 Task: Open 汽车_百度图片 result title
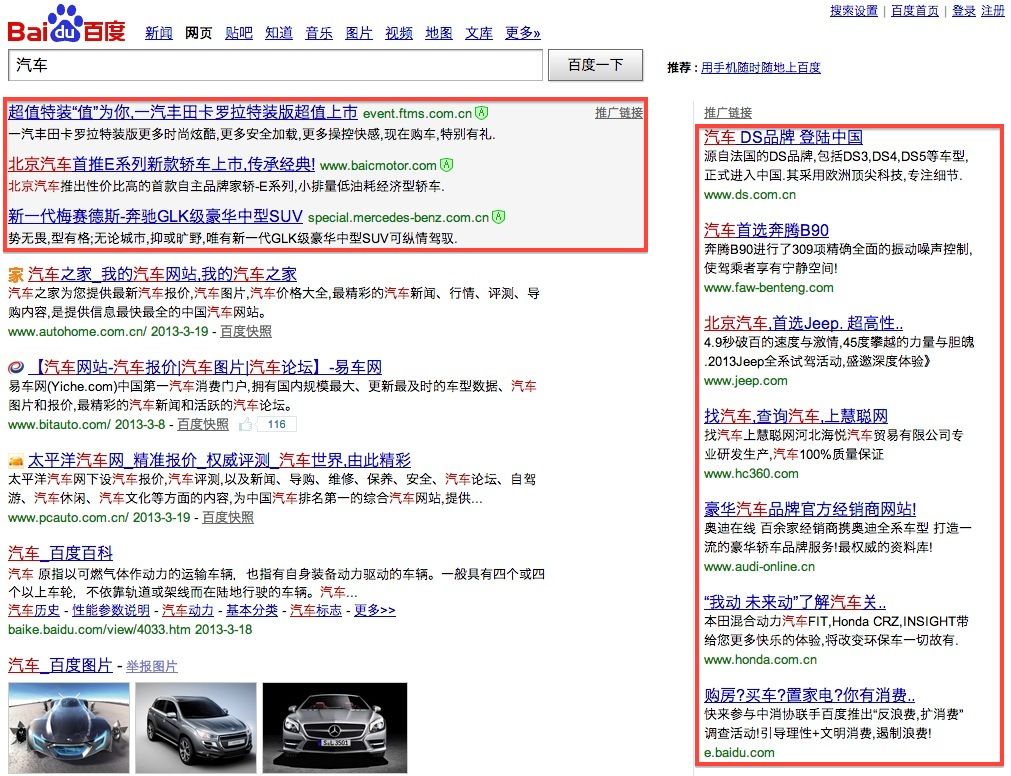pos(61,665)
